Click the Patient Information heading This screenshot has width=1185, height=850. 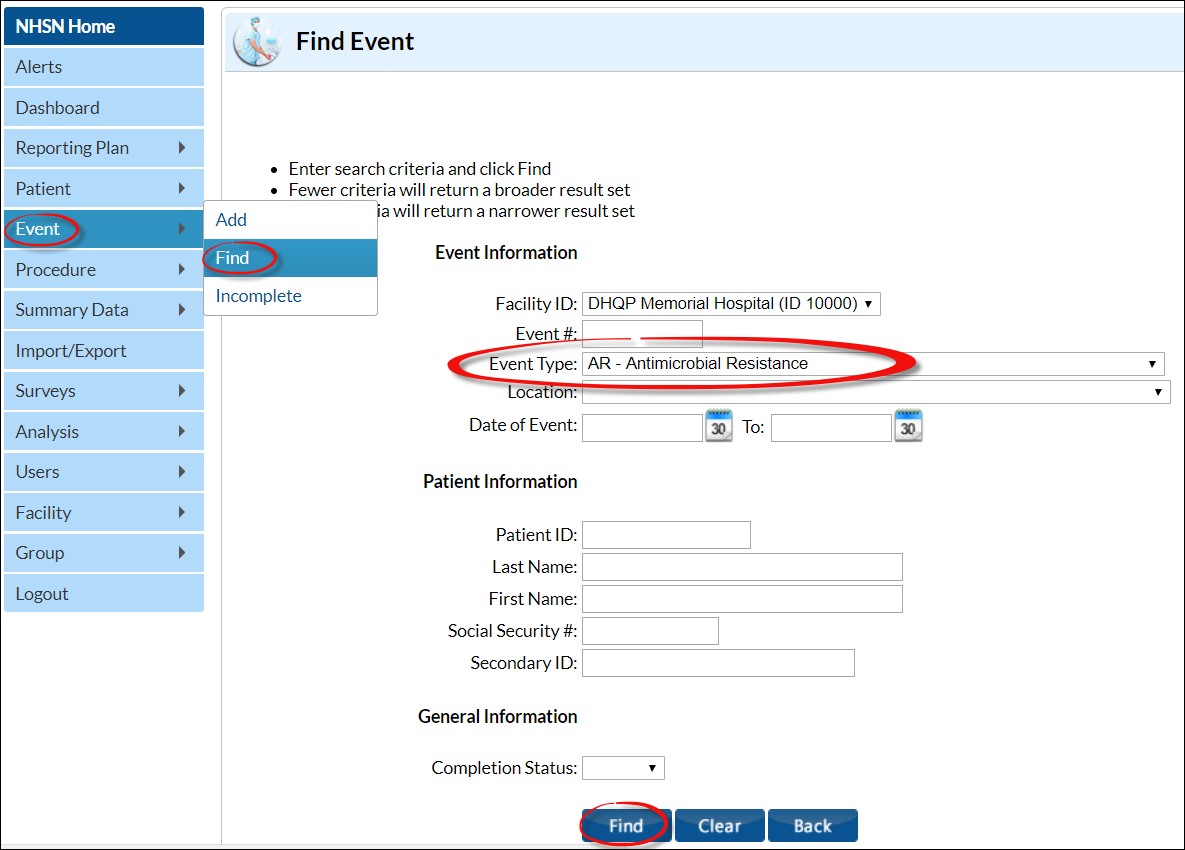500,481
